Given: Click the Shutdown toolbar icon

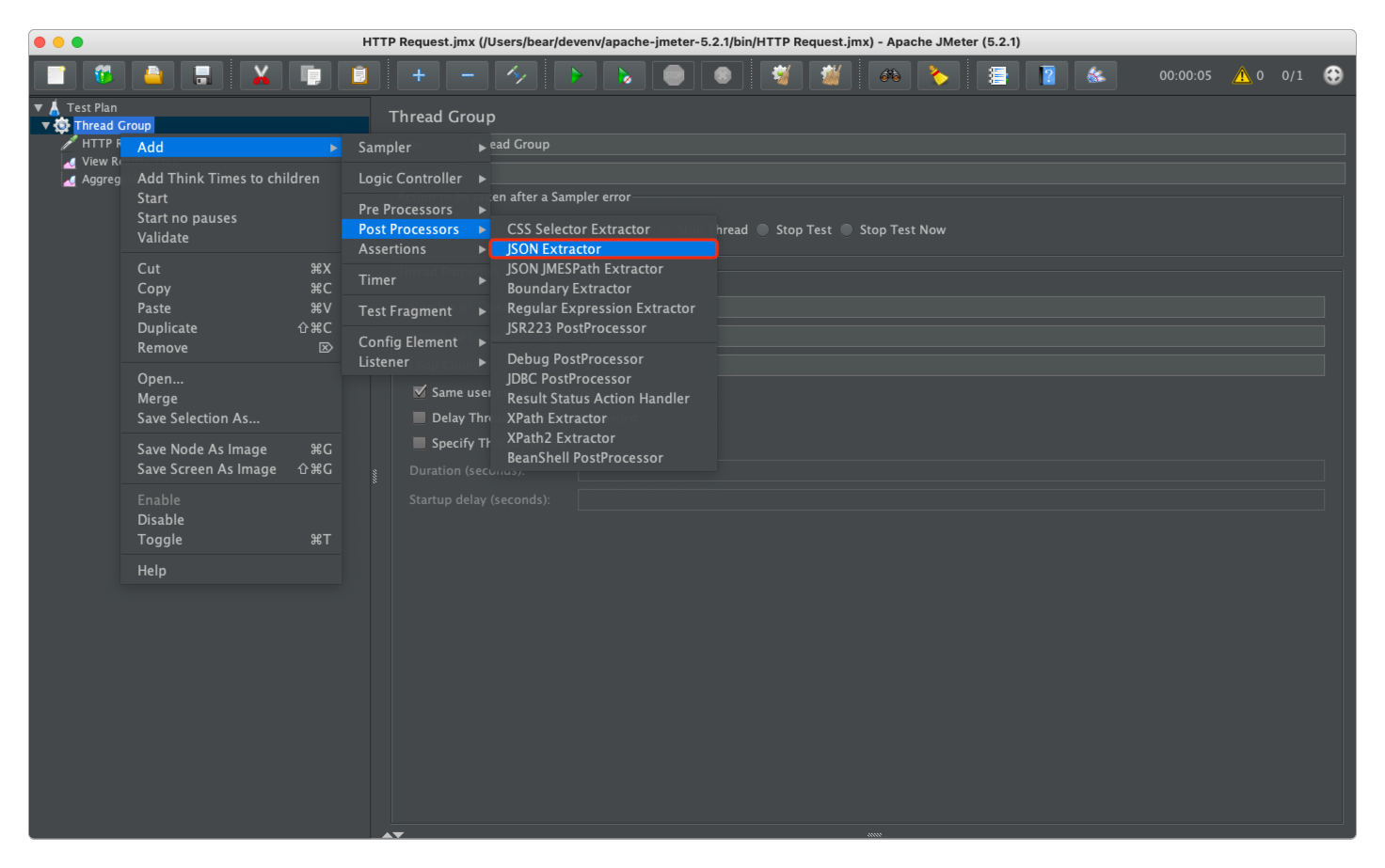Looking at the screenshot, I should pyautogui.click(x=723, y=75).
